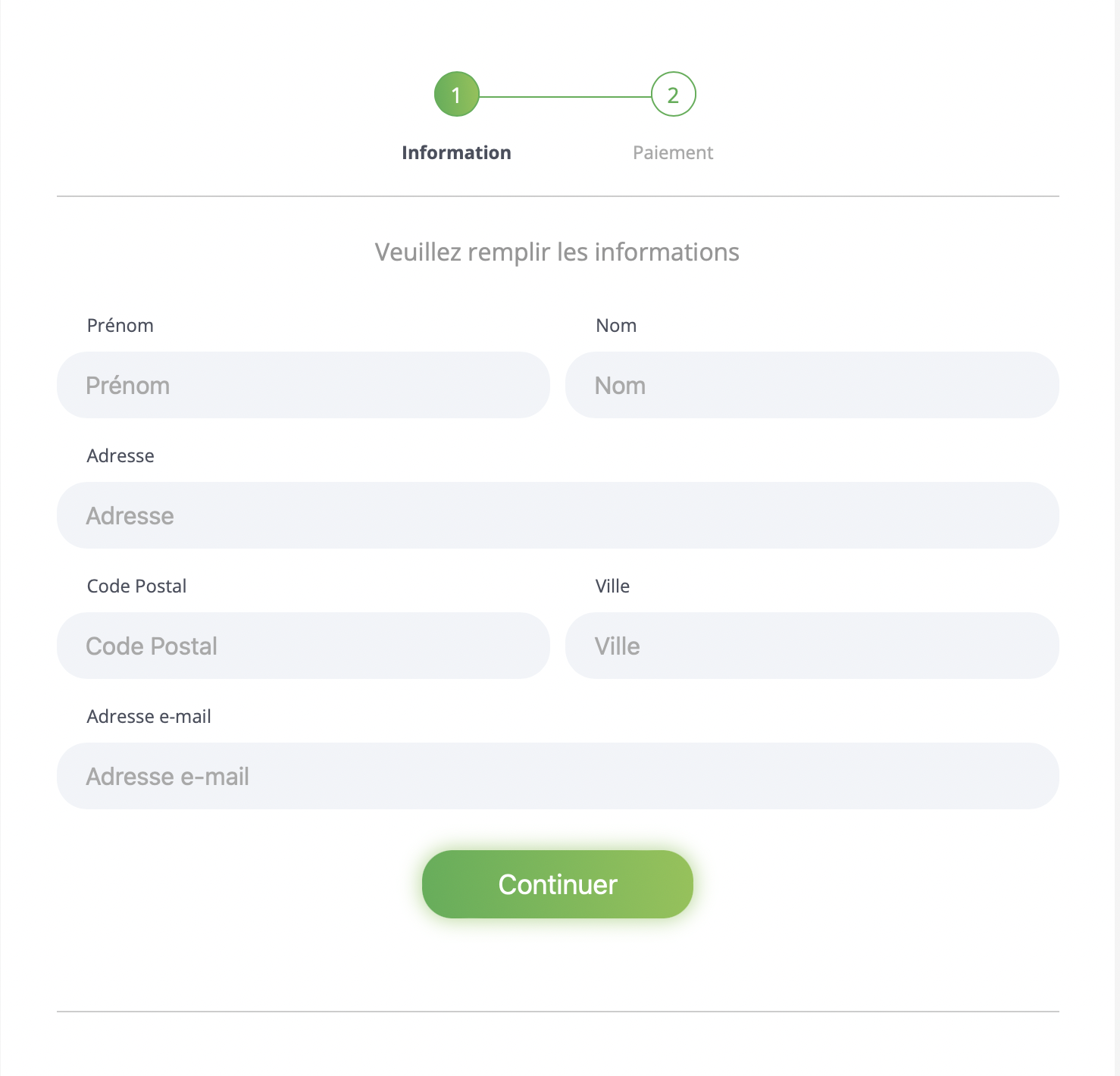Focus the Code Postal input field
The image size is (1120, 1076).
click(303, 646)
